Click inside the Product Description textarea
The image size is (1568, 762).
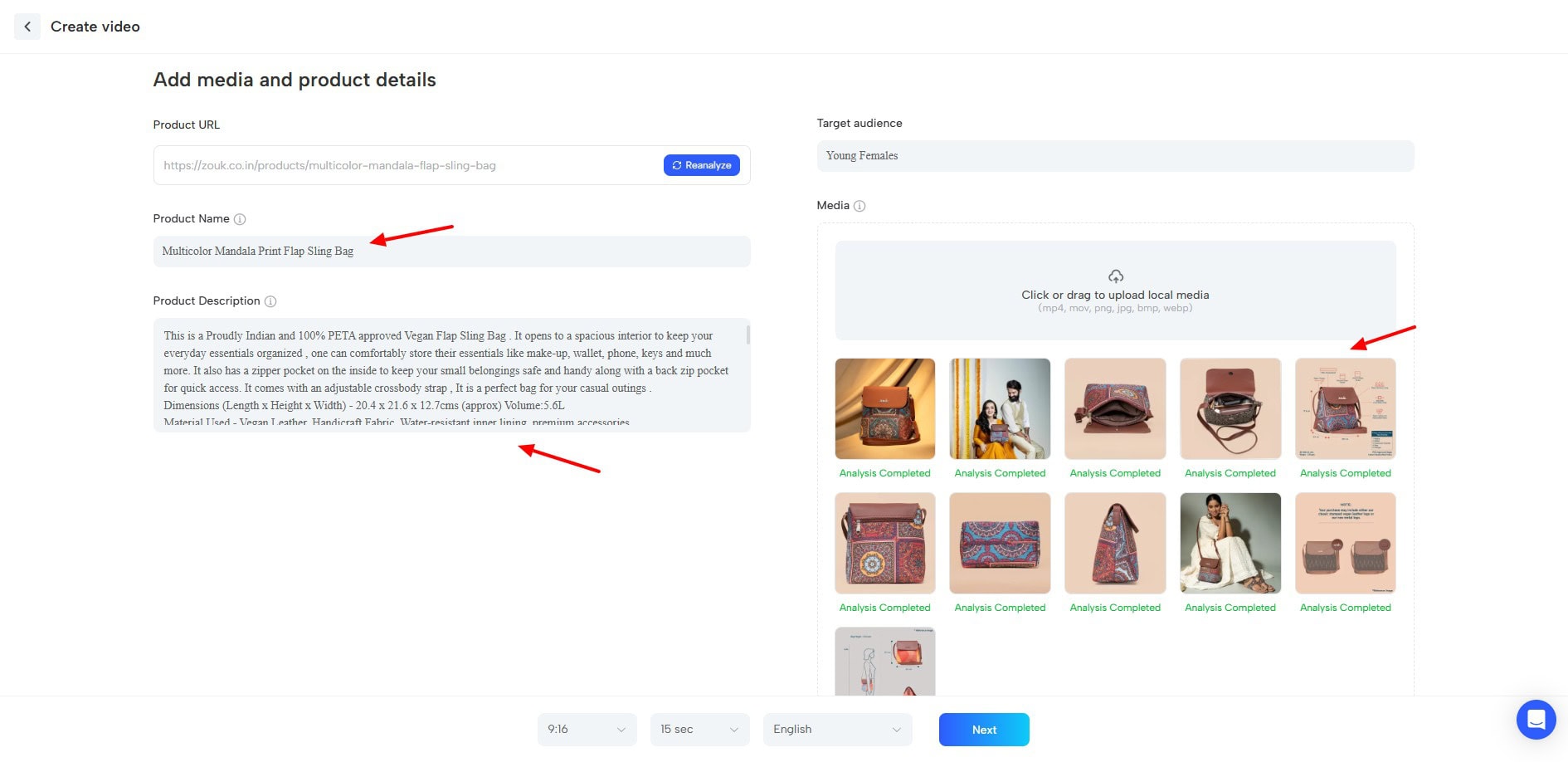(x=448, y=374)
